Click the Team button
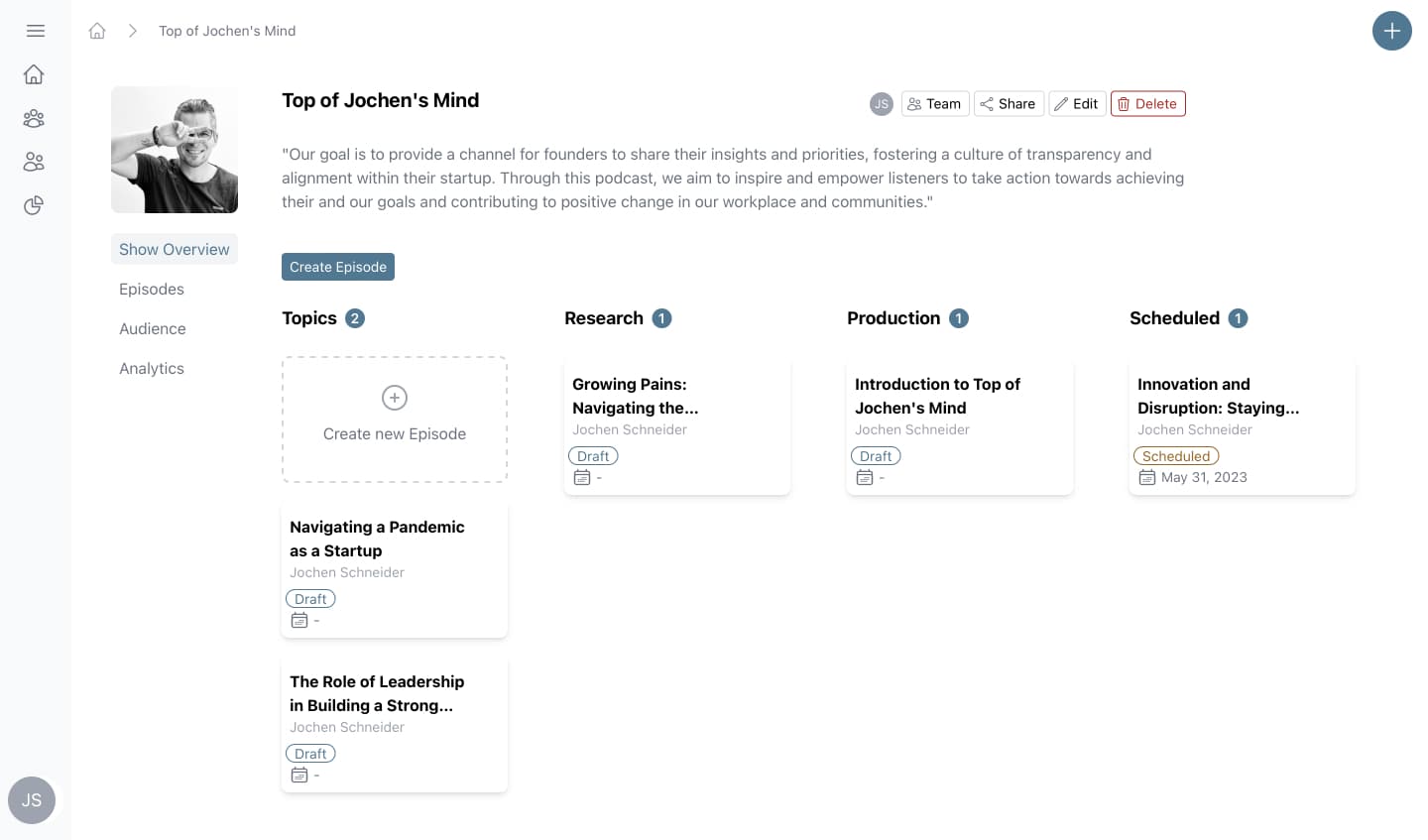The width and height of the screenshot is (1428, 840). click(935, 103)
